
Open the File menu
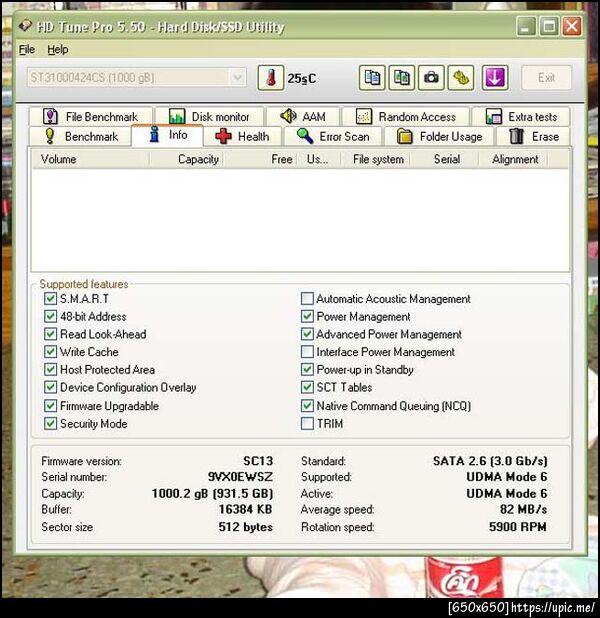point(27,49)
